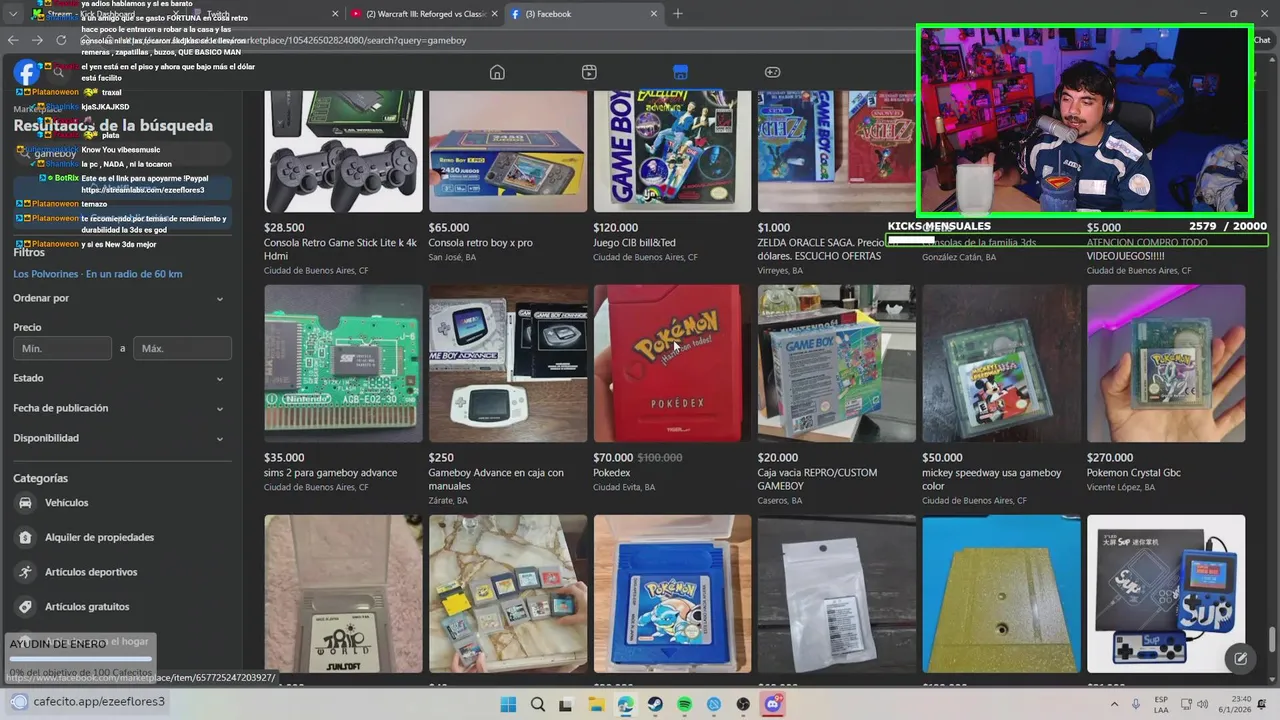
Task: Expand the Fecha de publicación filter
Action: click(121, 408)
